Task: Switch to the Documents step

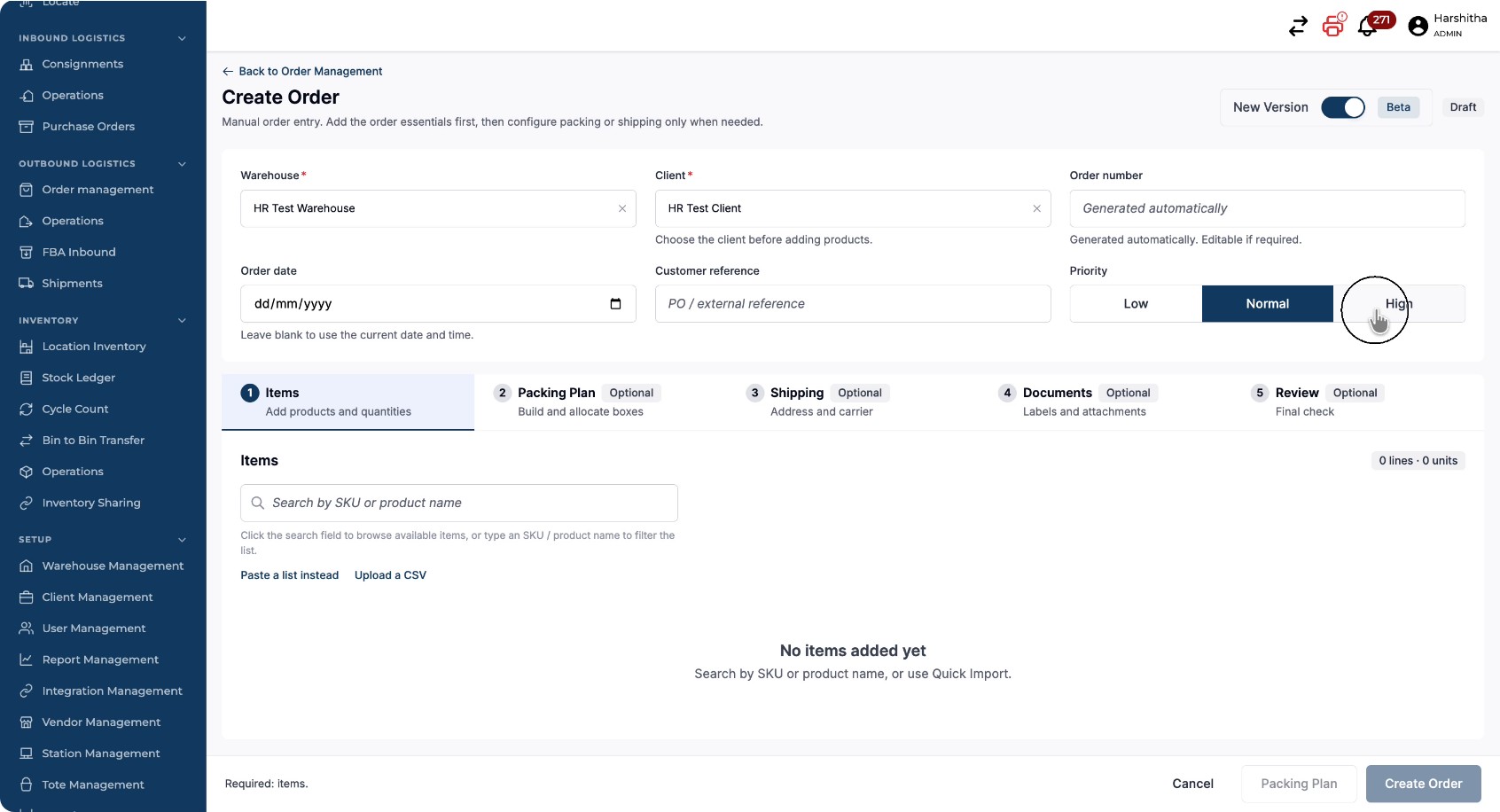Action: [x=1105, y=402]
